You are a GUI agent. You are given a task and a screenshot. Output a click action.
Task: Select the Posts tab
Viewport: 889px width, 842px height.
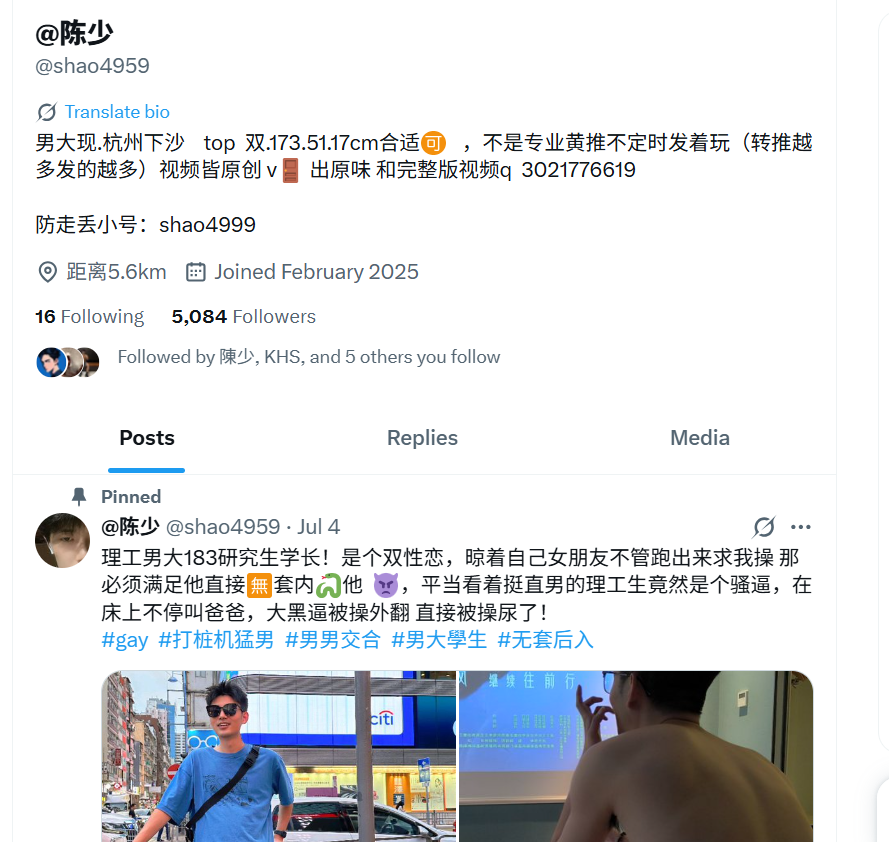tap(147, 438)
